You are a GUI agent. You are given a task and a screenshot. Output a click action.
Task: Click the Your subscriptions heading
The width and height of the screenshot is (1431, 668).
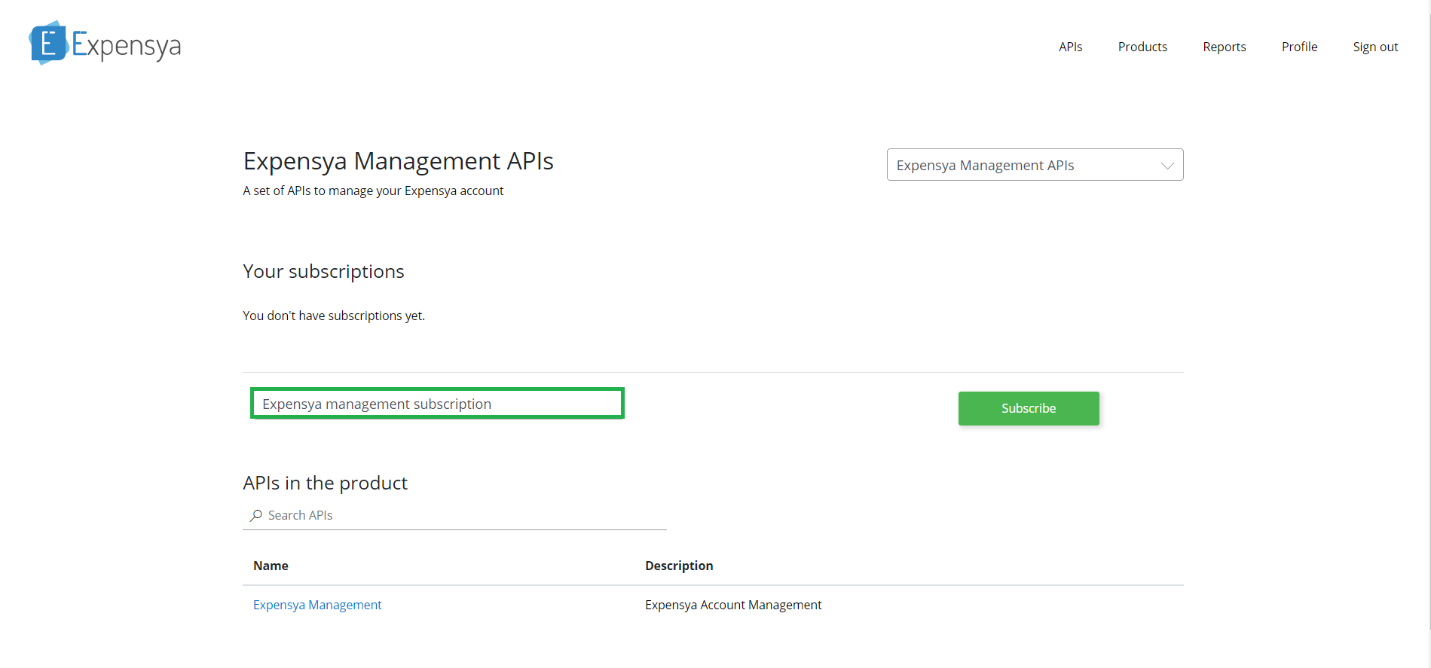(x=323, y=272)
